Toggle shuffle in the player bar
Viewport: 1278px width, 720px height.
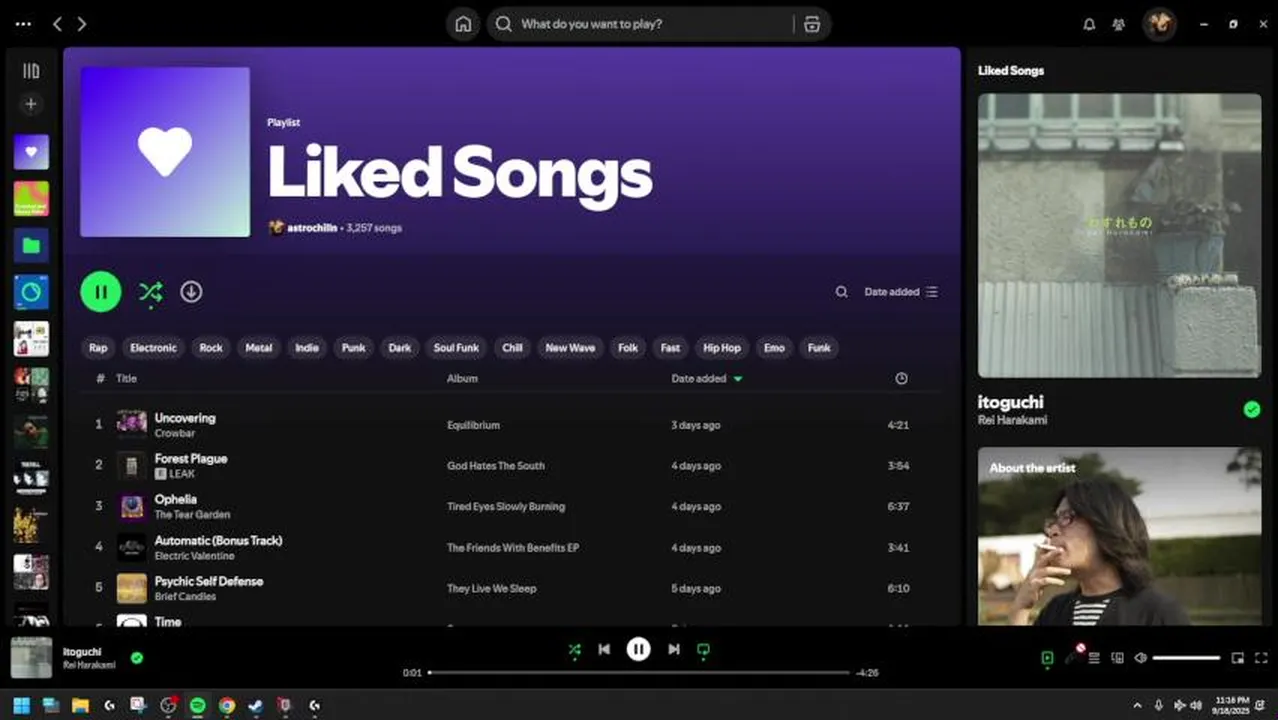point(574,650)
